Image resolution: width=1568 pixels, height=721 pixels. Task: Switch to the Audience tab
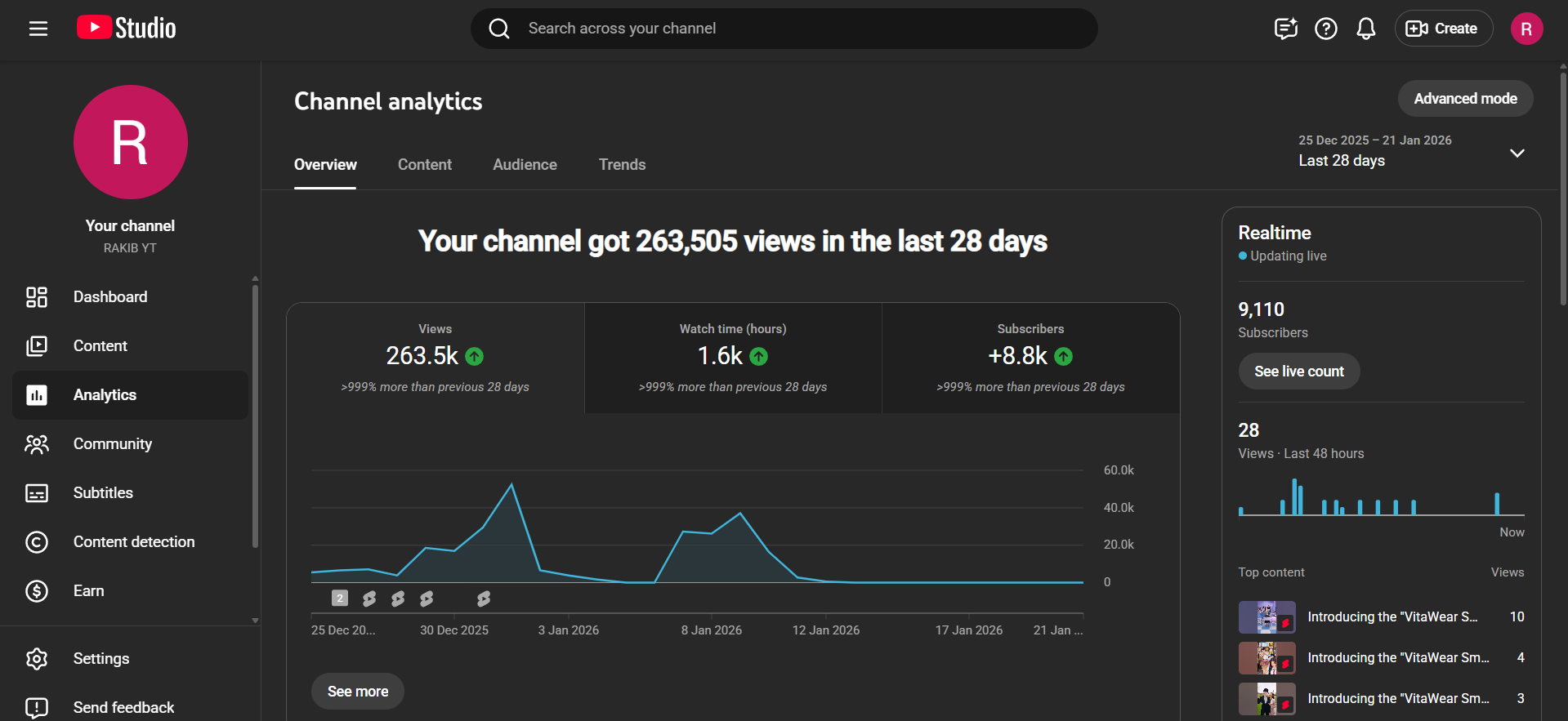(x=525, y=165)
